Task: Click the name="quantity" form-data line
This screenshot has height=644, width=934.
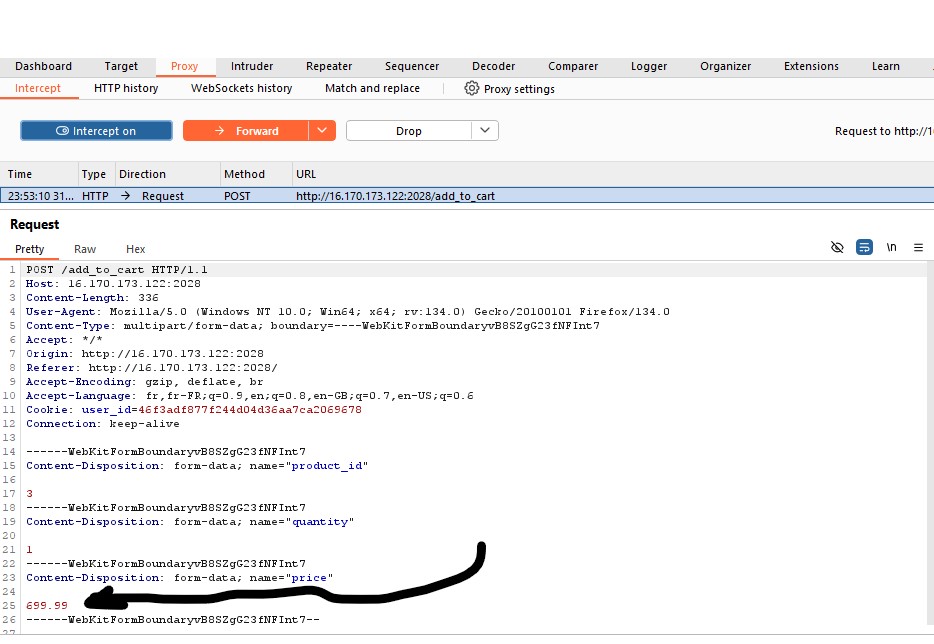Action: (x=190, y=521)
